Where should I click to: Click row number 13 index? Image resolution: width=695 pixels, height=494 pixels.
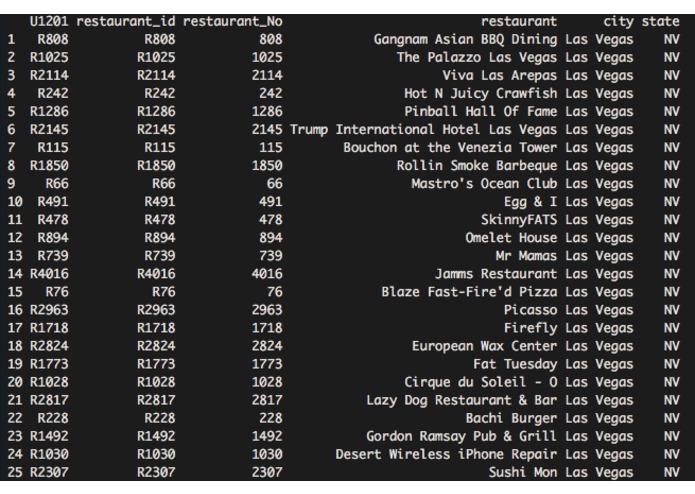pyautogui.click(x=15, y=256)
